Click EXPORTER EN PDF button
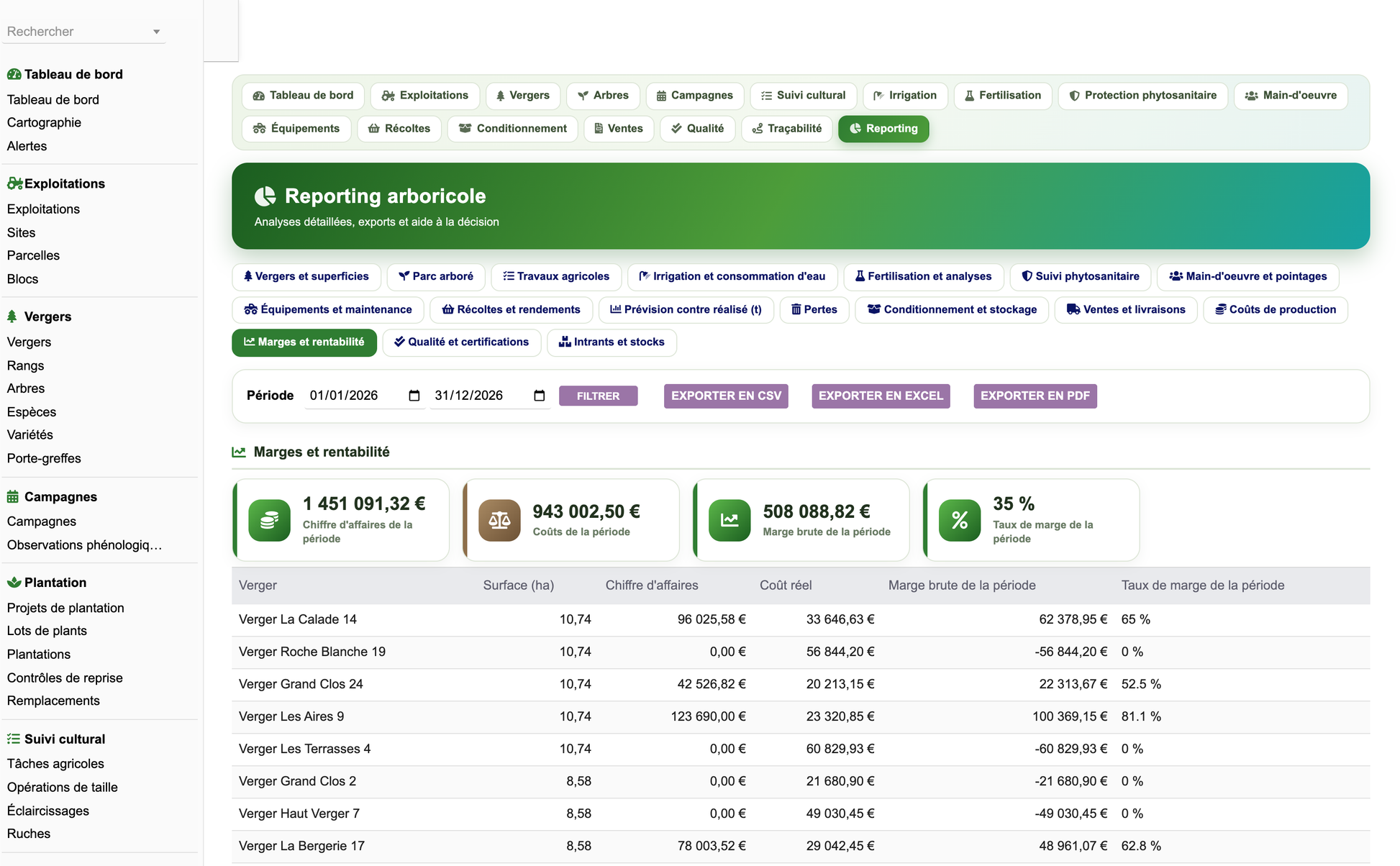Screen dimensions: 1400x866 coord(1035,396)
